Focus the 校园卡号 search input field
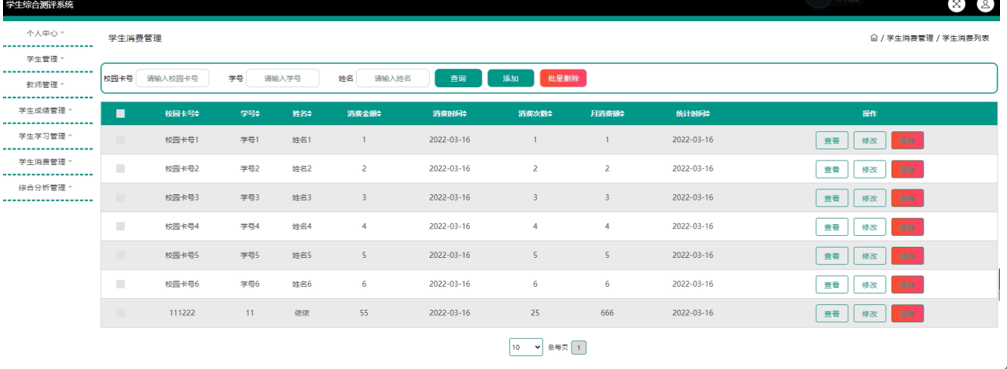 click(x=173, y=78)
